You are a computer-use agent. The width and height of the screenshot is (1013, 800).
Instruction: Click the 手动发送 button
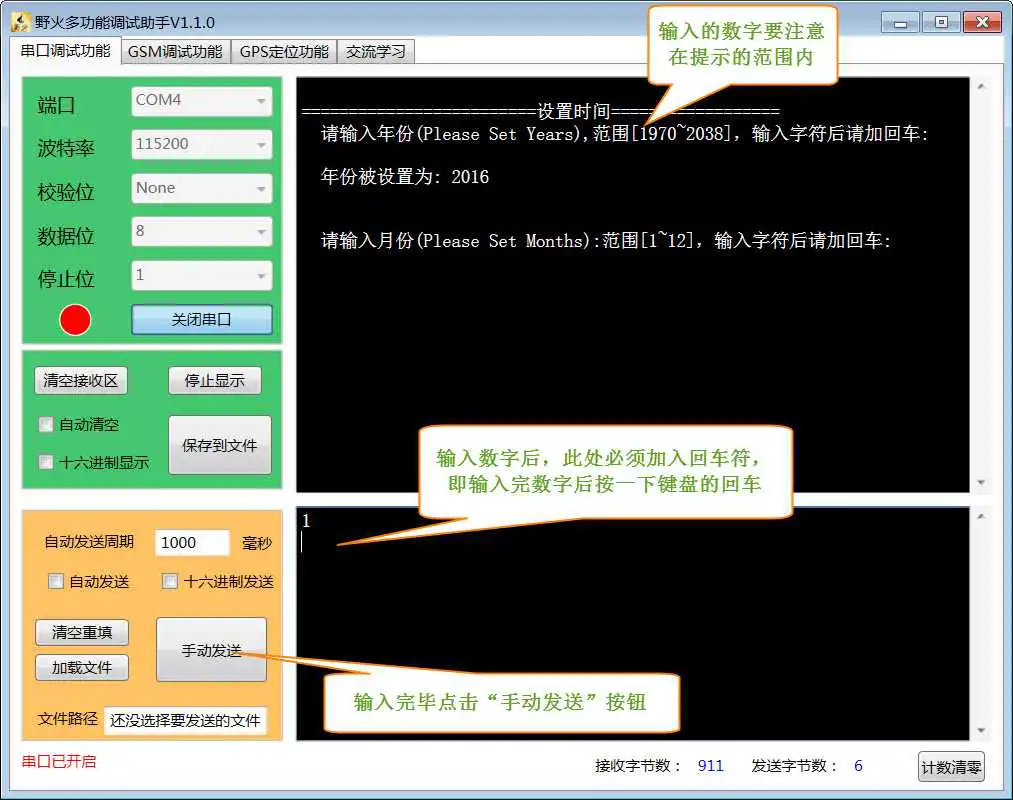pos(211,650)
